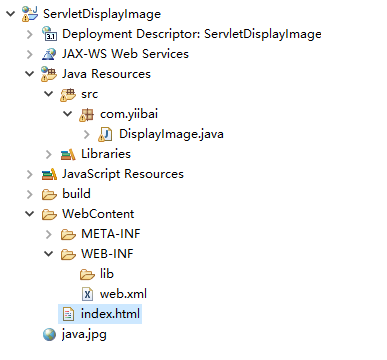Click the JAX-WS Web Services icon

point(49,54)
